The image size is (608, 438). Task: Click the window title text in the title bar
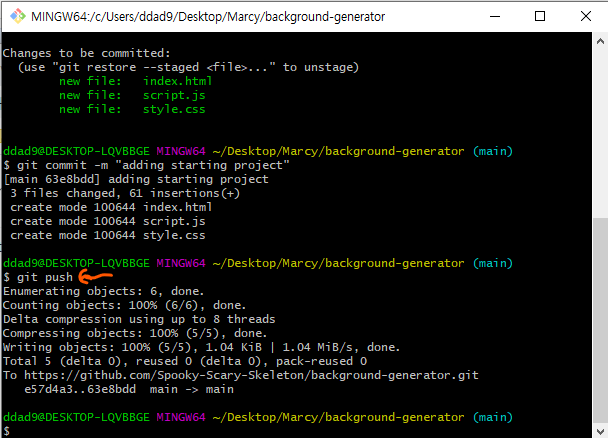(208, 17)
